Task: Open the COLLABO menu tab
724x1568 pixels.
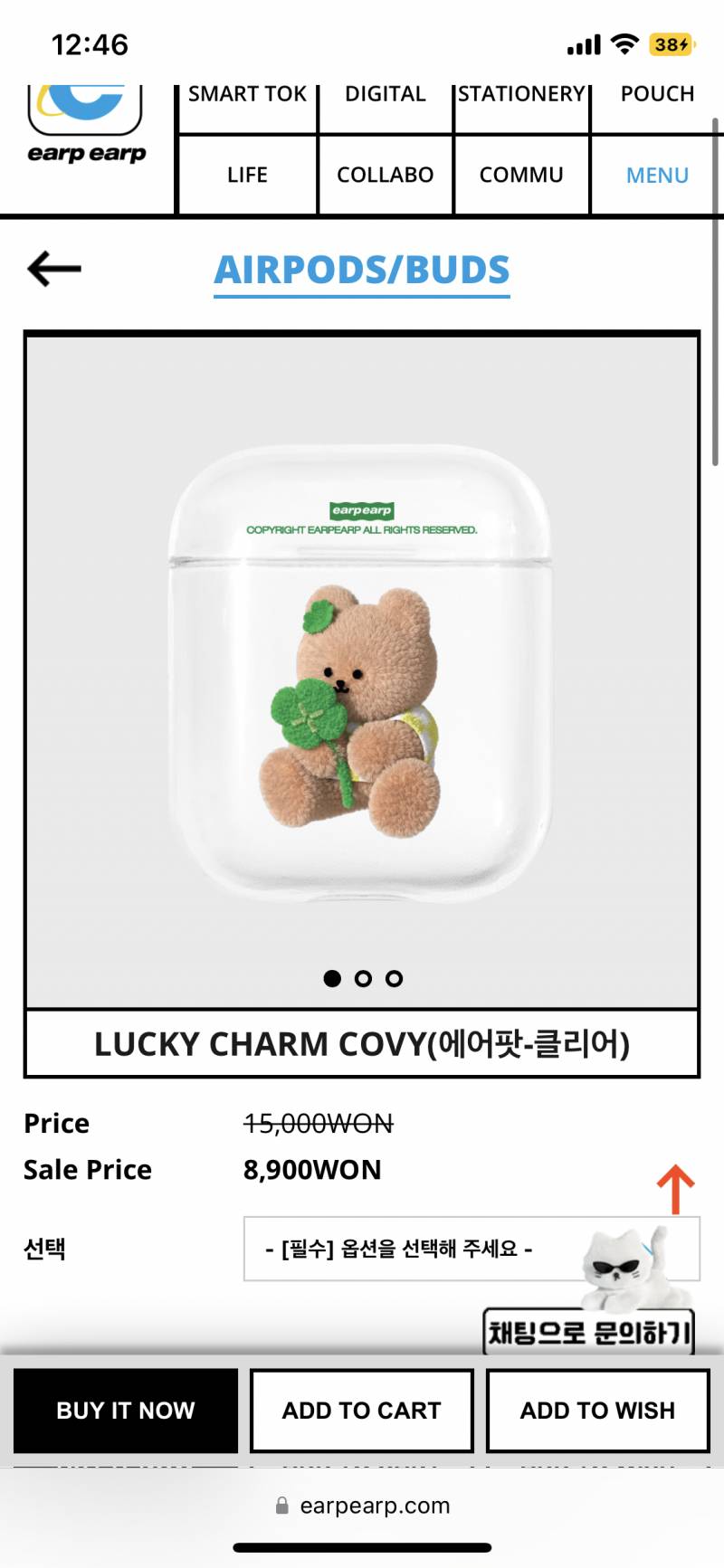Action: [386, 175]
